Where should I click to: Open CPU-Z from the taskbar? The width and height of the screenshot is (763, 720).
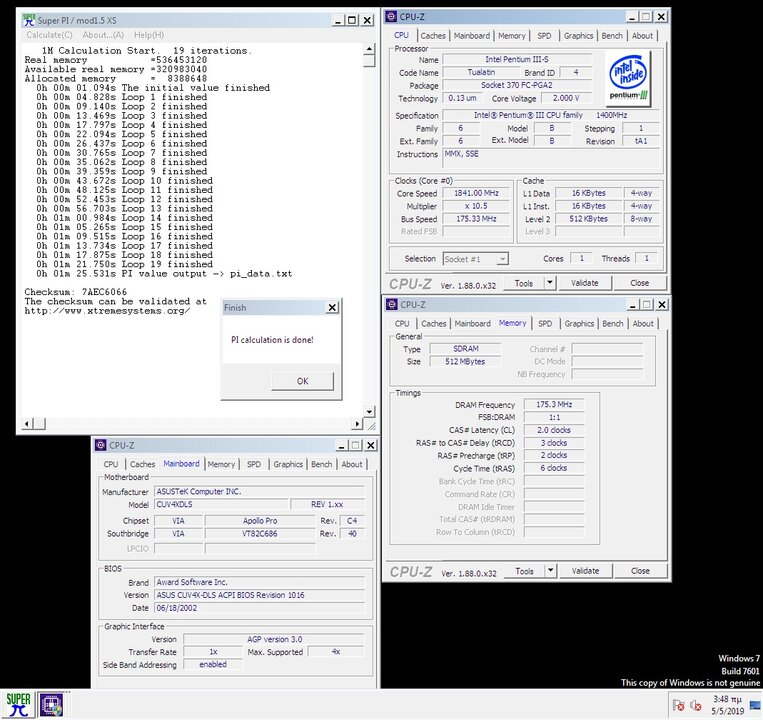[x=51, y=704]
